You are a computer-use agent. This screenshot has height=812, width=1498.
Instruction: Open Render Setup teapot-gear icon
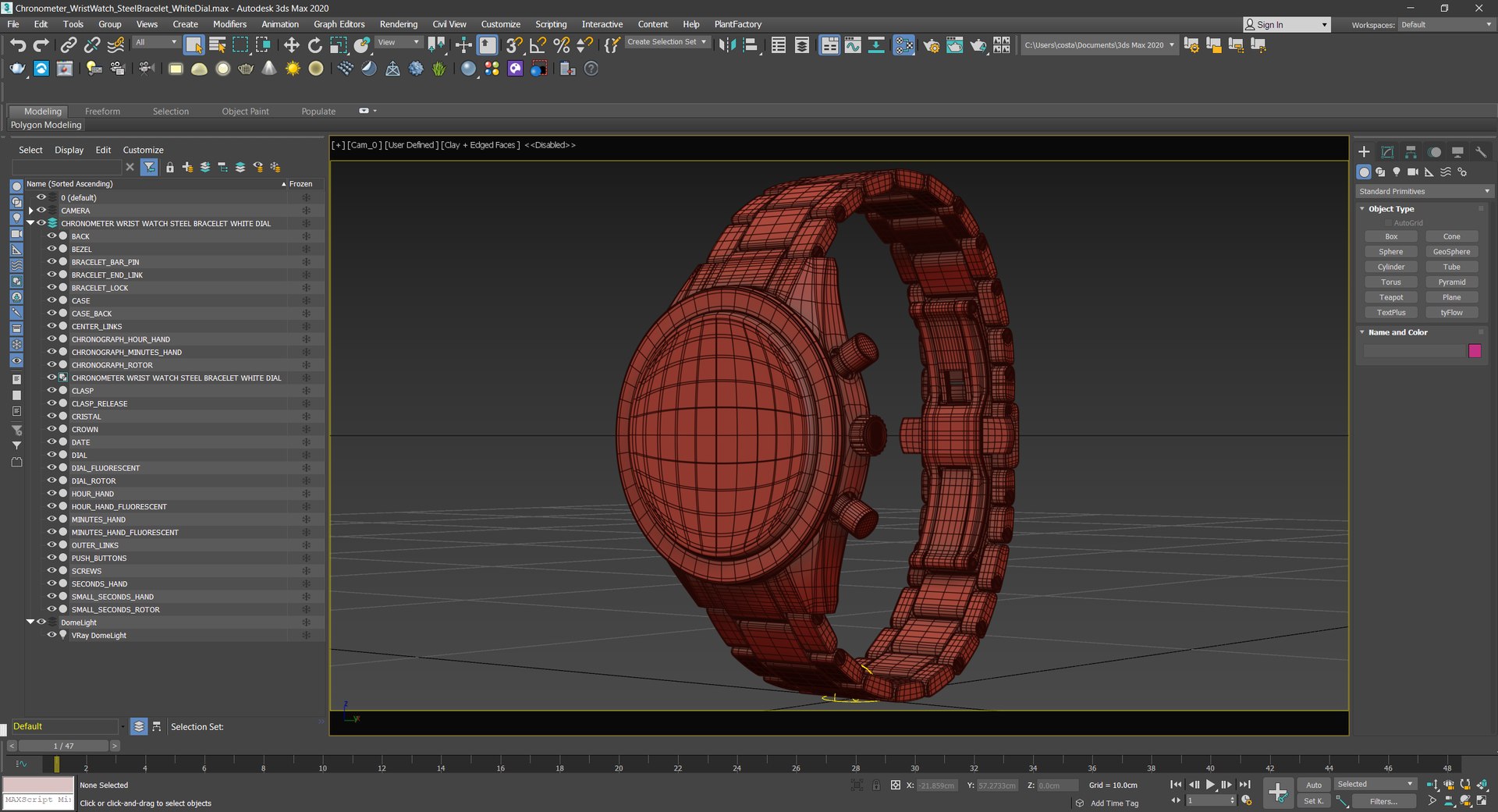(x=931, y=45)
